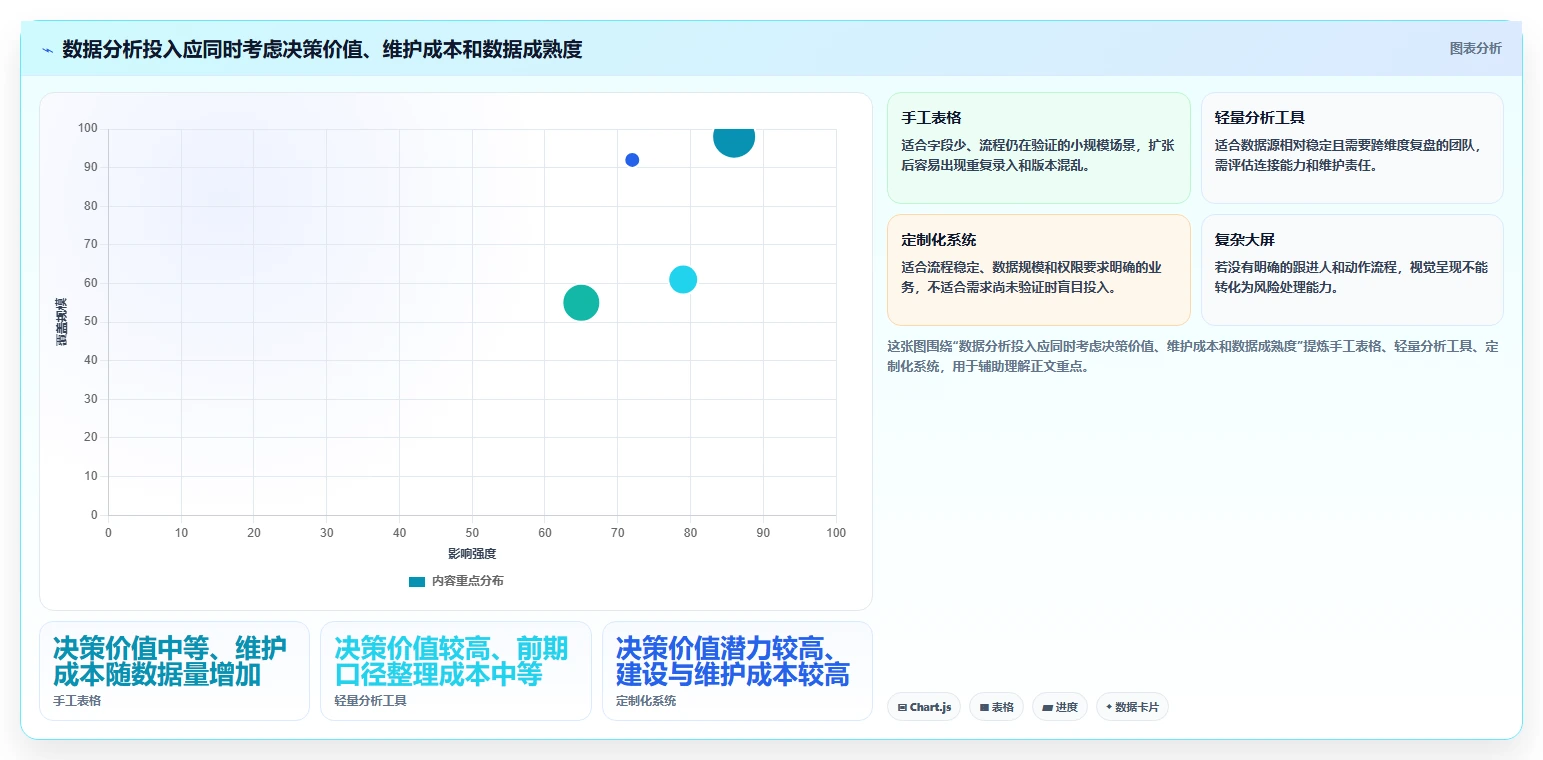Open the 轻量分析工具 description card

(1352, 148)
